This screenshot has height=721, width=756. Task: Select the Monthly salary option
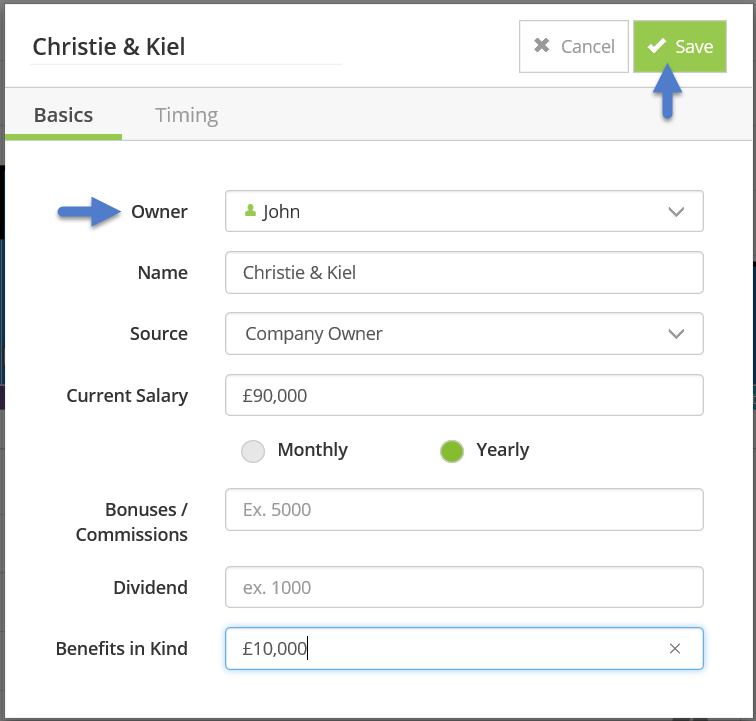coord(253,451)
